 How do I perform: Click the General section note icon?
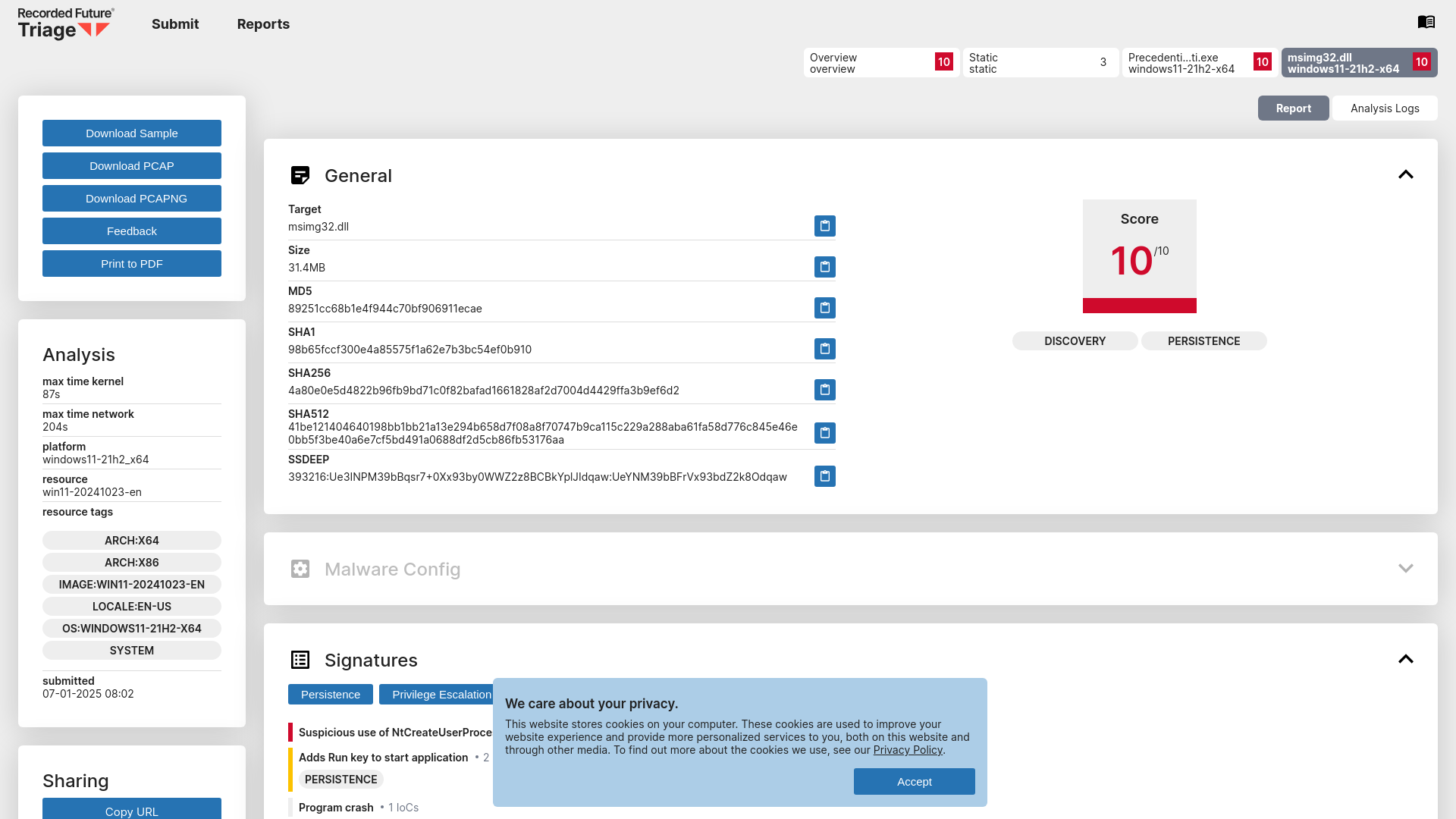point(300,175)
